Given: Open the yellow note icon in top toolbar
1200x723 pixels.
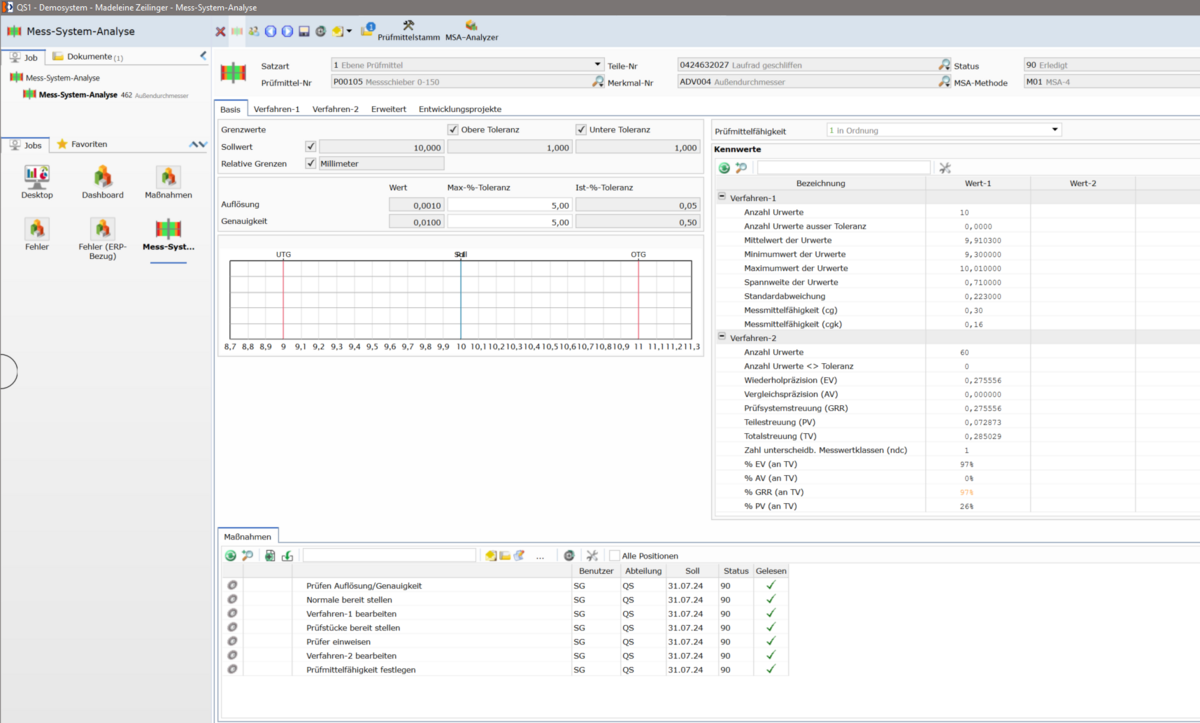Looking at the screenshot, I should (x=339, y=31).
